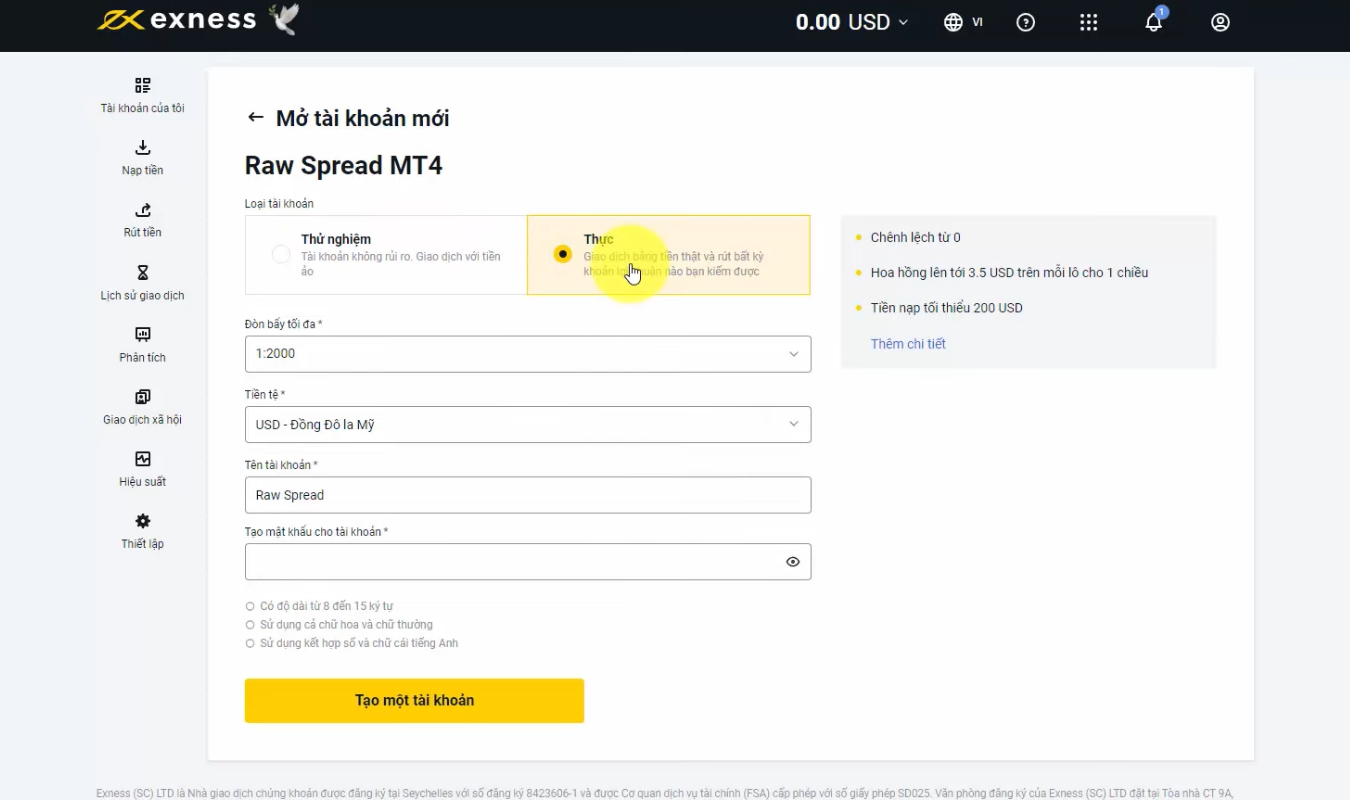The image size is (1350, 800).
Task: Click the dove icon beside the logo
Action: tap(284, 19)
